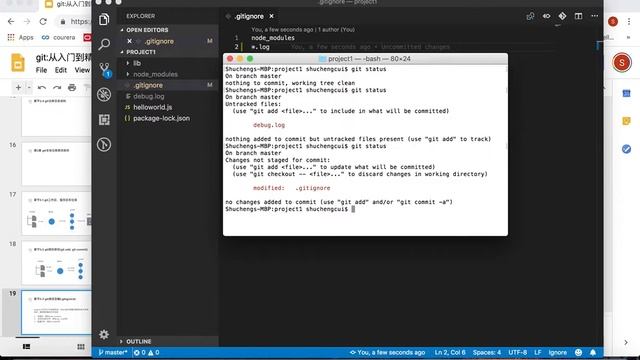The height and width of the screenshot is (360, 640).
Task: Close the .gitignore editor tab
Action: tap(271, 16)
